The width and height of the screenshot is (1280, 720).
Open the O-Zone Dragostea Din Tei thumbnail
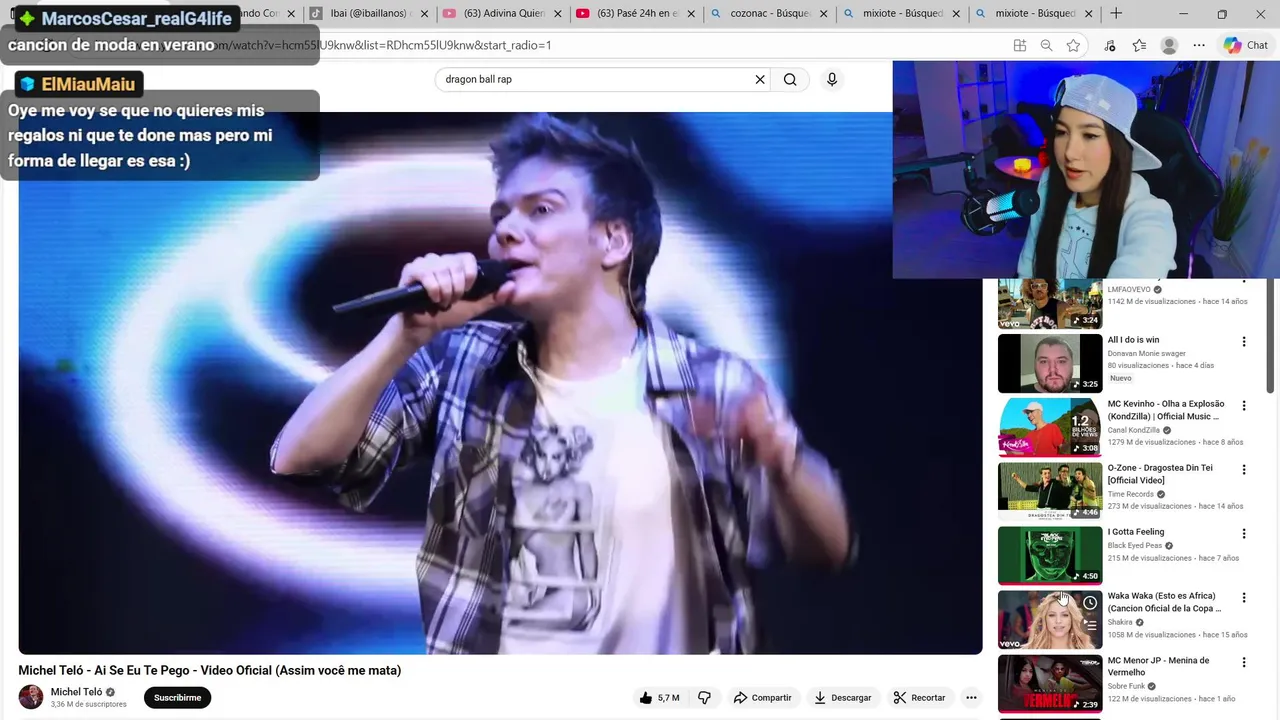[1050, 491]
